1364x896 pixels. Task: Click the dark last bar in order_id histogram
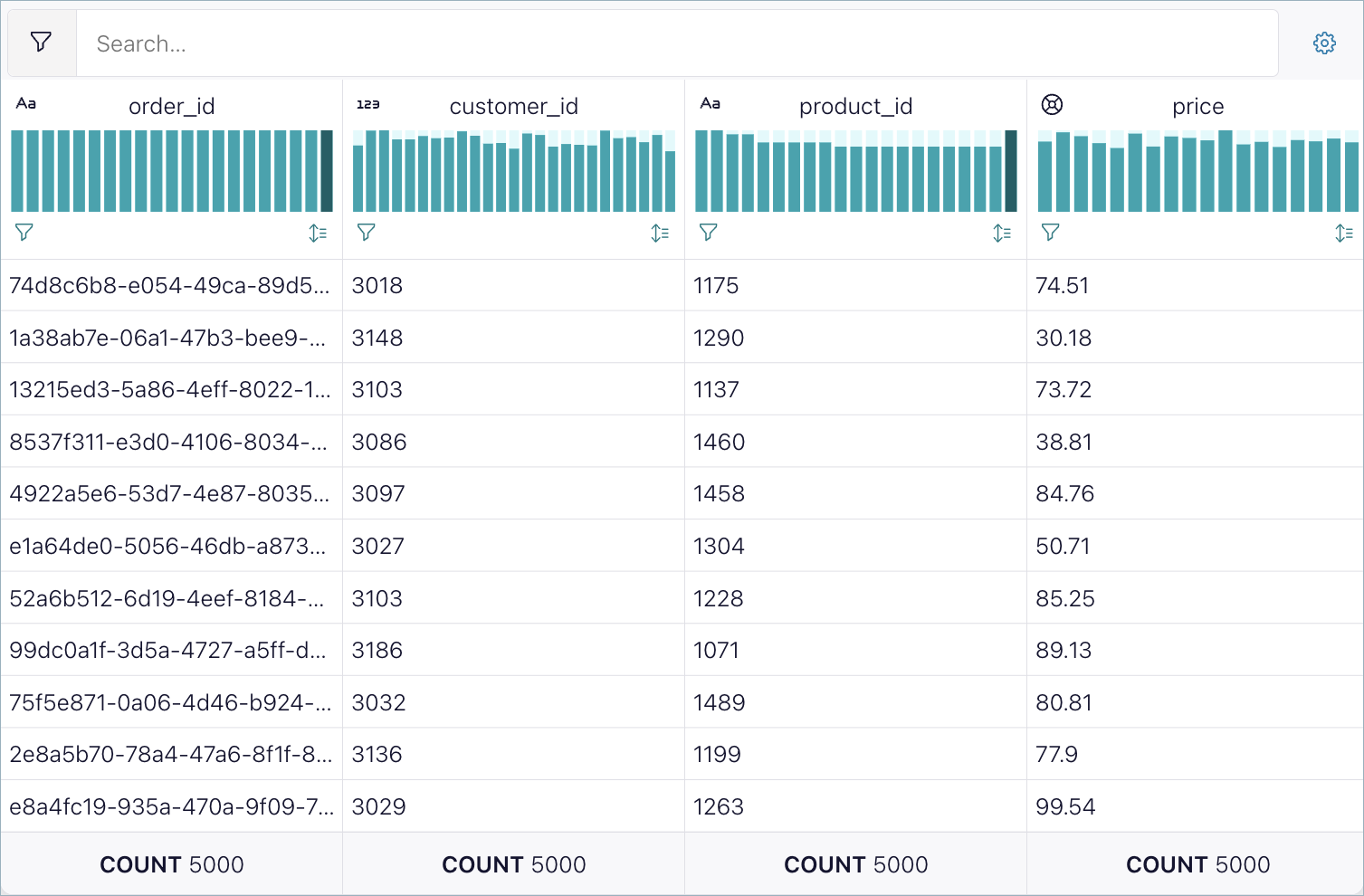click(327, 171)
